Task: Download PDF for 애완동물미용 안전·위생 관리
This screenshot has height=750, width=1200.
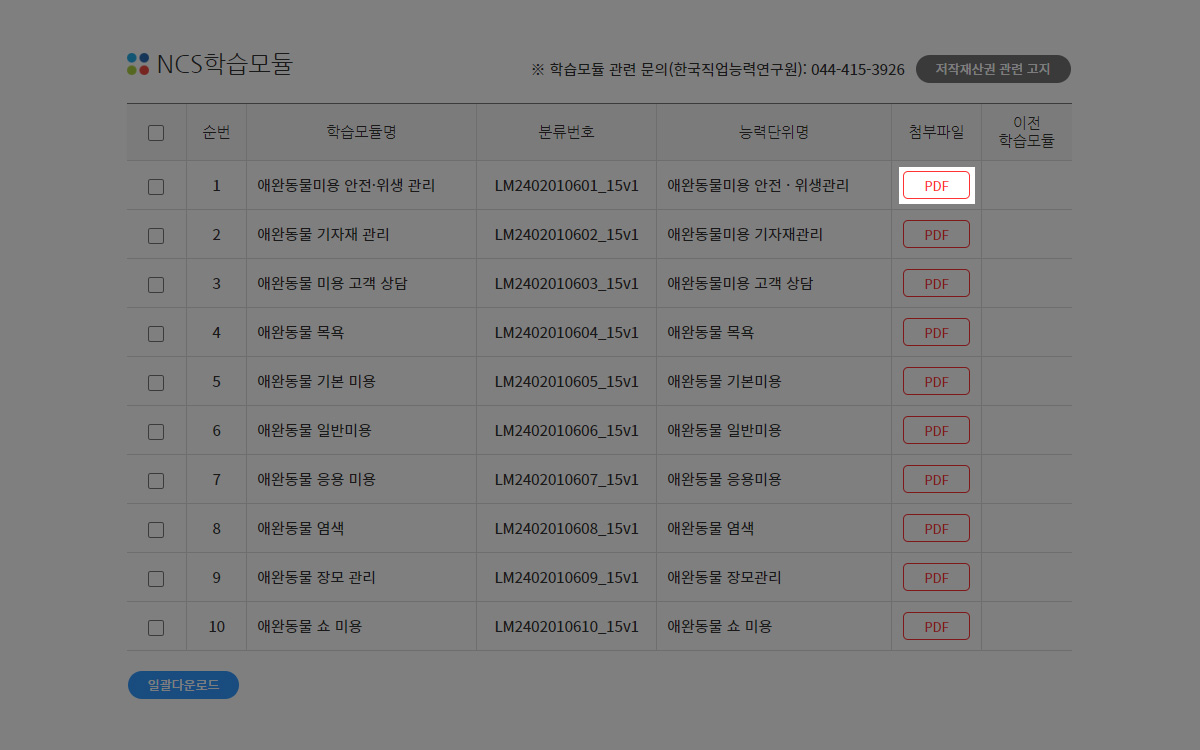Action: [936, 186]
